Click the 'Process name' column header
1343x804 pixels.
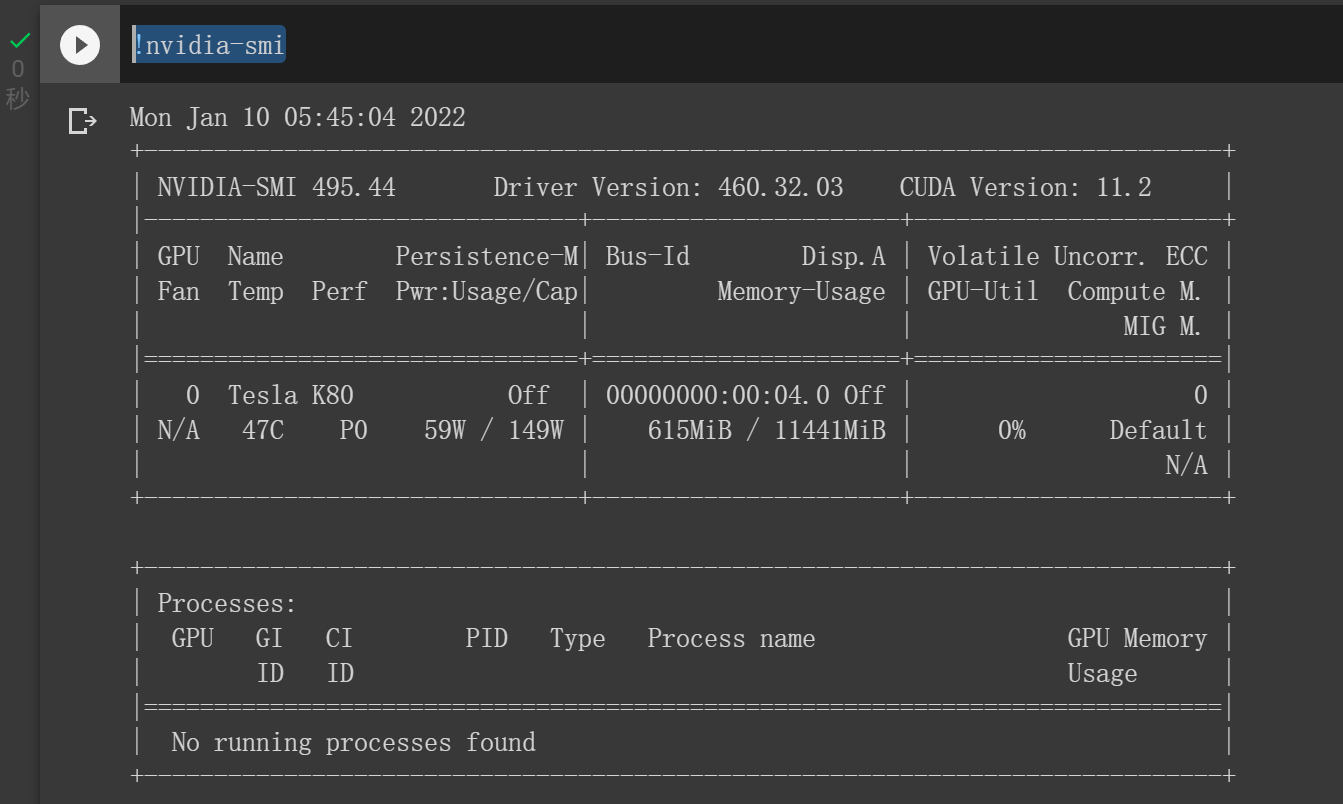click(731, 639)
